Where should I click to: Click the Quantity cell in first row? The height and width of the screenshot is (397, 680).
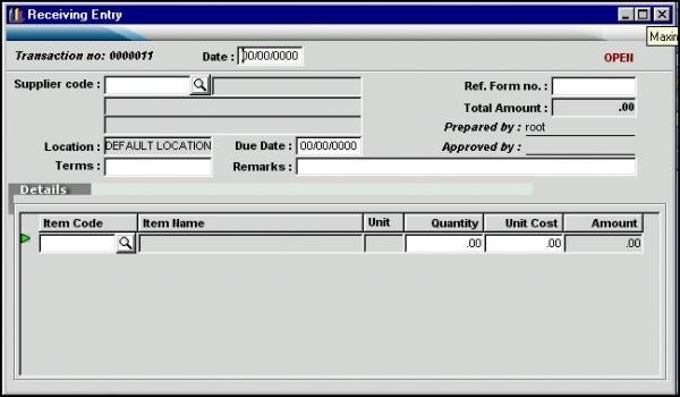(444, 243)
